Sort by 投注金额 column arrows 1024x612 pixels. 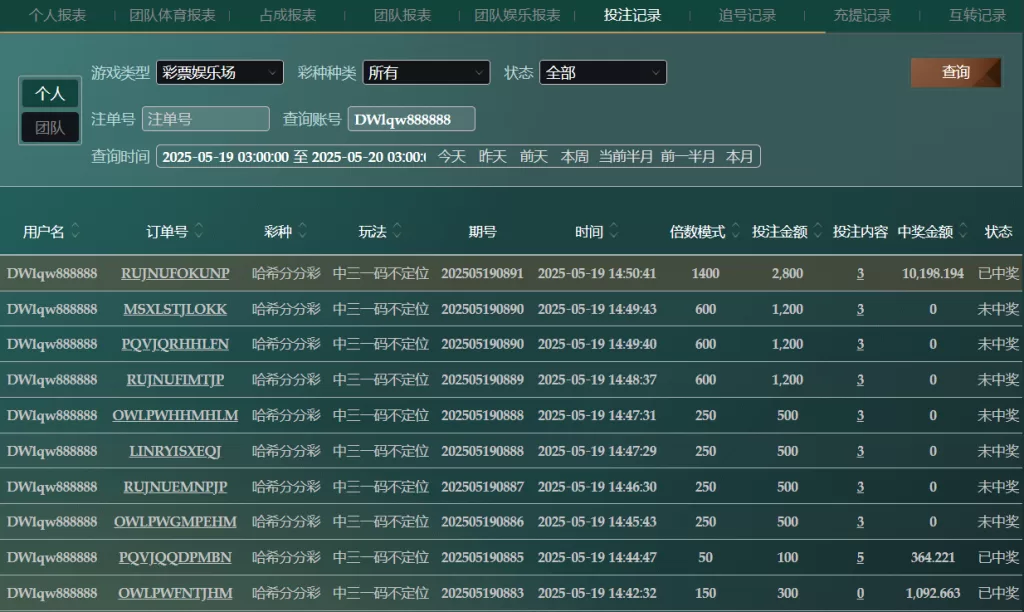tap(817, 231)
